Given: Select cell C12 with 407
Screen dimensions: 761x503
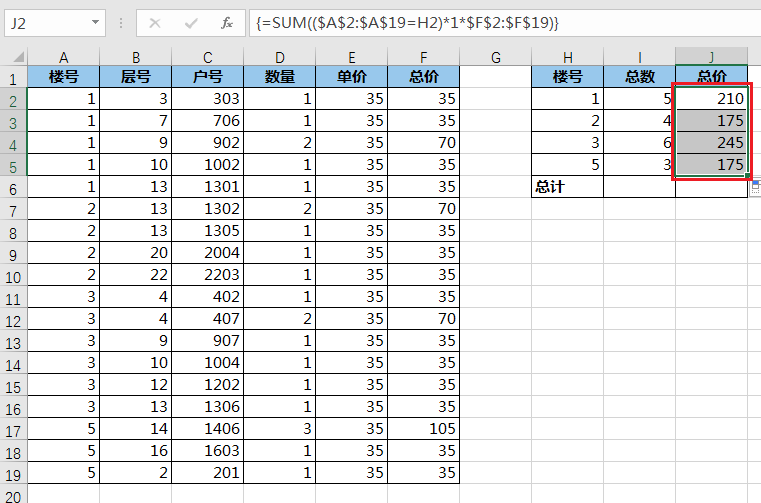Looking at the screenshot, I should (207, 319).
